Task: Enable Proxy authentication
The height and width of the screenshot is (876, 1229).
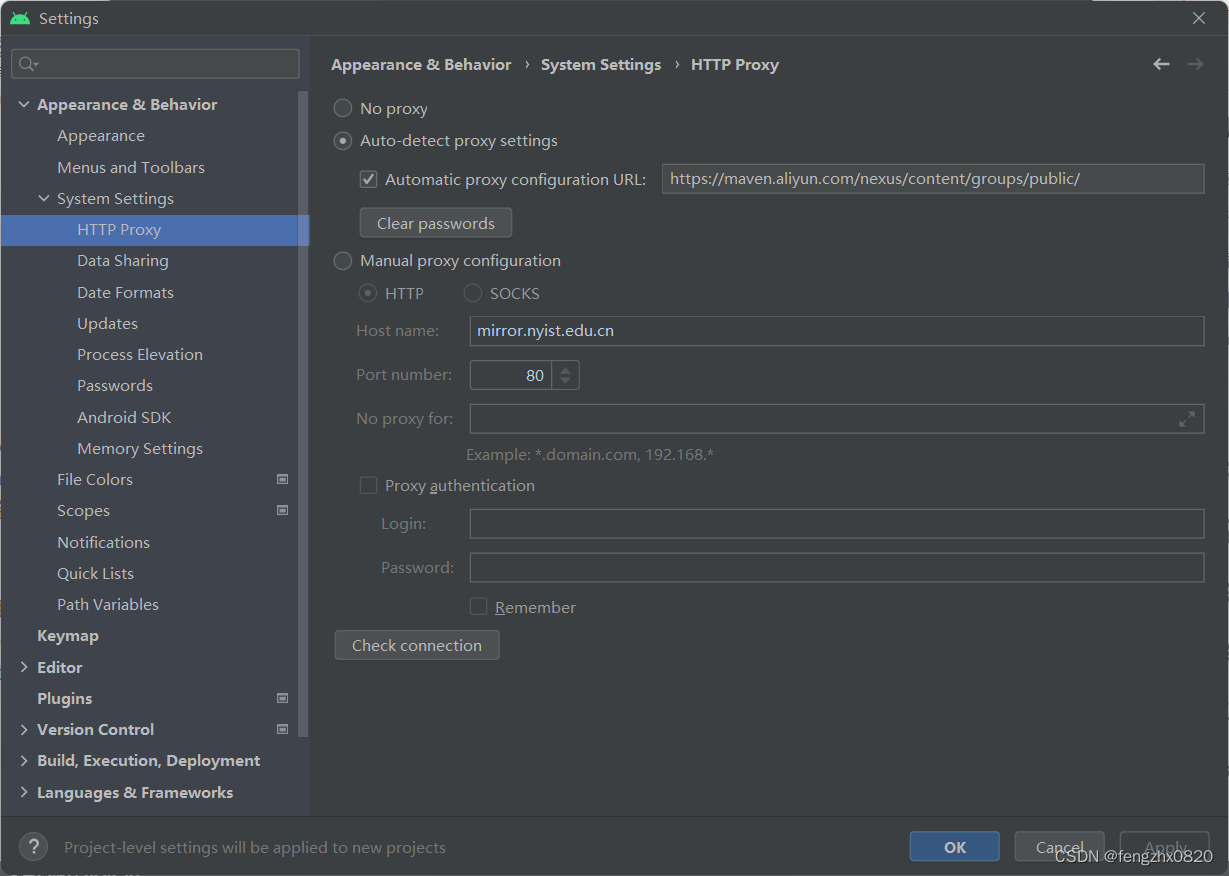Action: pos(368,485)
